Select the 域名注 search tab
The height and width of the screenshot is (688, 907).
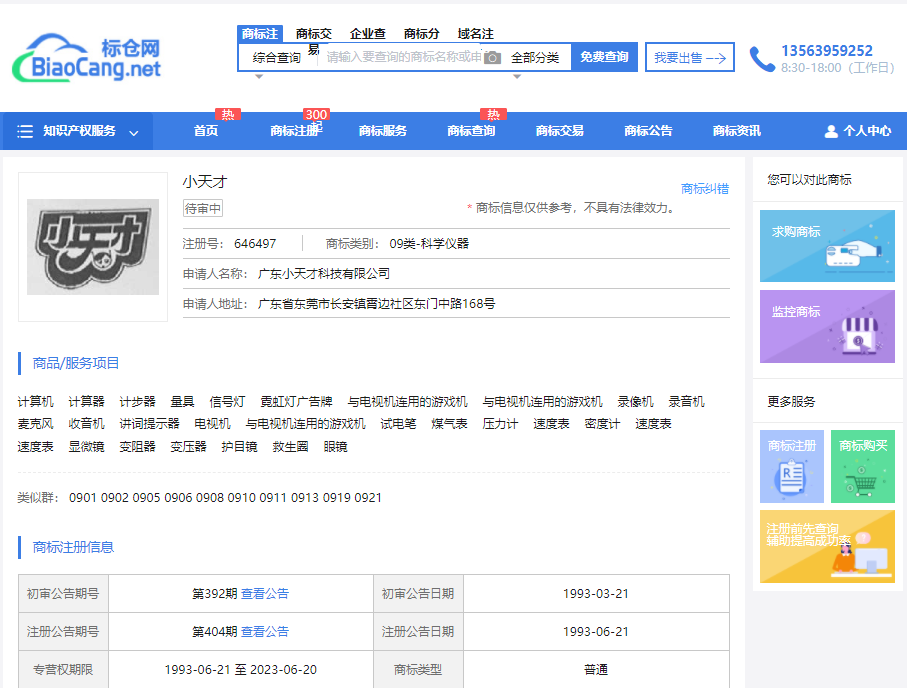(x=475, y=34)
